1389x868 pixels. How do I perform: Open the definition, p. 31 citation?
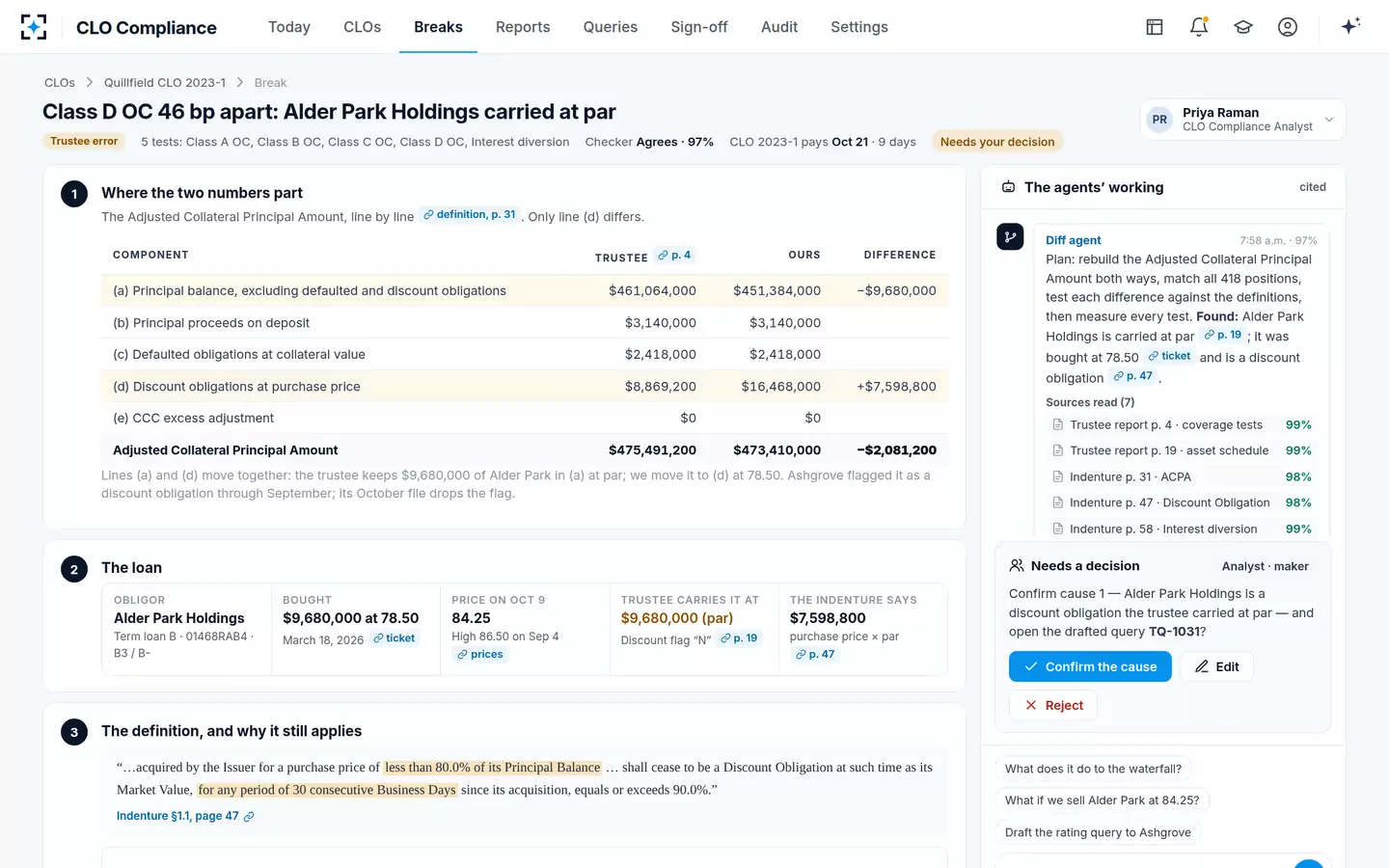470,215
